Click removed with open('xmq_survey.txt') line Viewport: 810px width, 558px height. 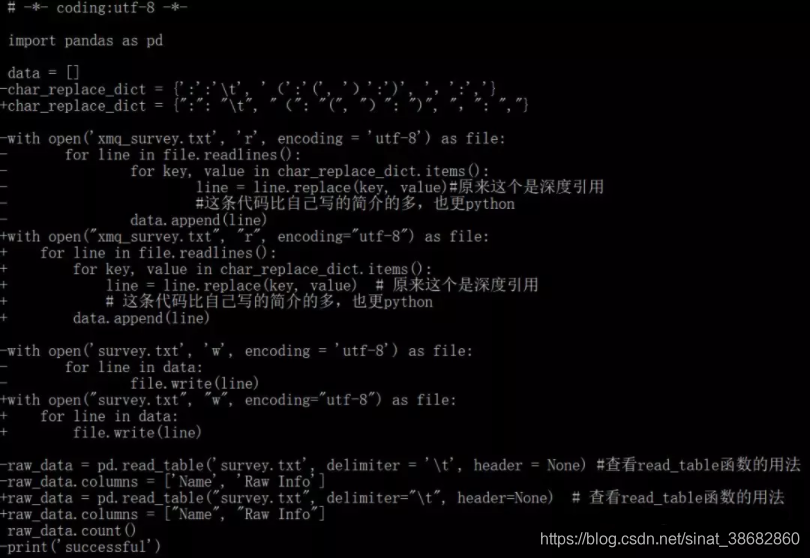[253, 138]
